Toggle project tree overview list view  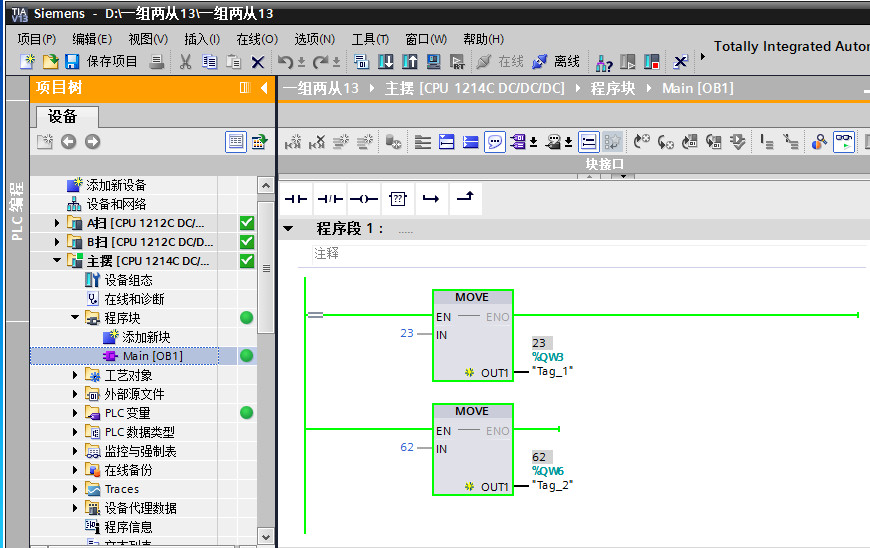[x=236, y=142]
